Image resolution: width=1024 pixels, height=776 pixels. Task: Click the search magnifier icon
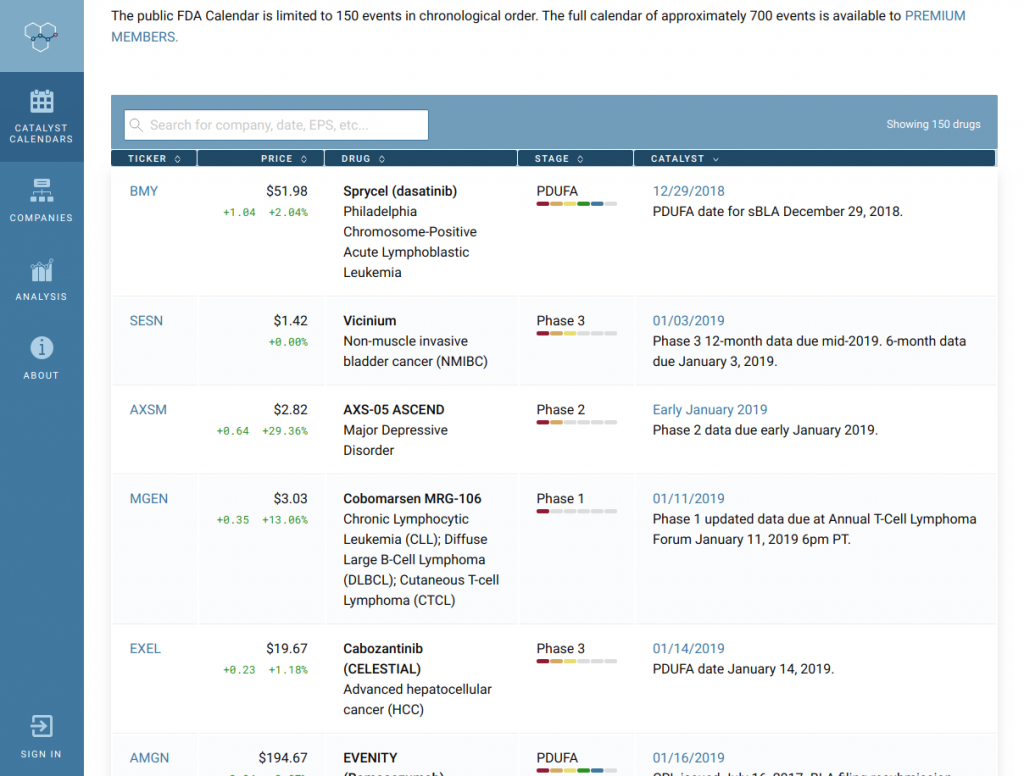coord(136,125)
